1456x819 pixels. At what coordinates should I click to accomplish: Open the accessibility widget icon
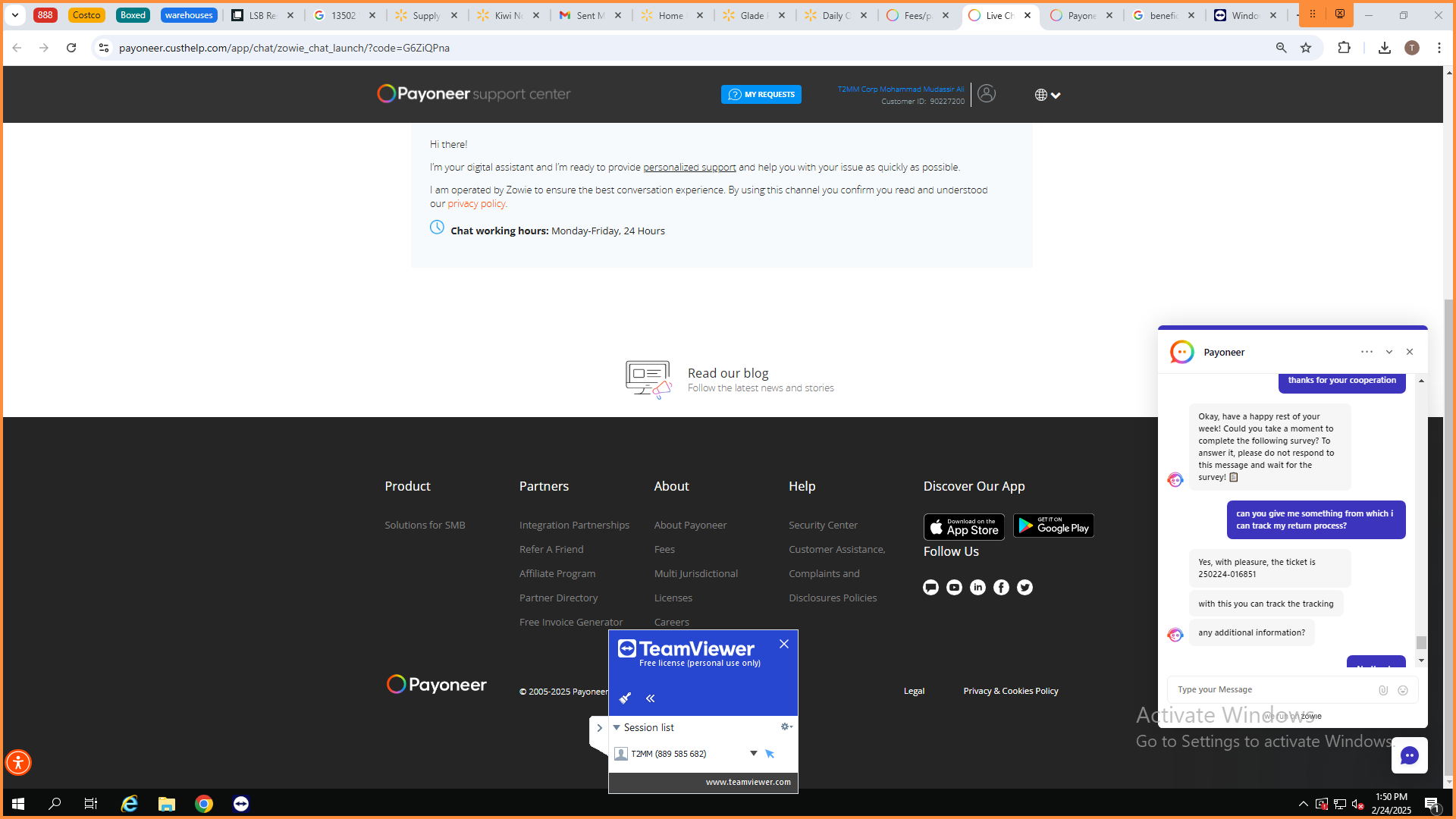pyautogui.click(x=18, y=762)
